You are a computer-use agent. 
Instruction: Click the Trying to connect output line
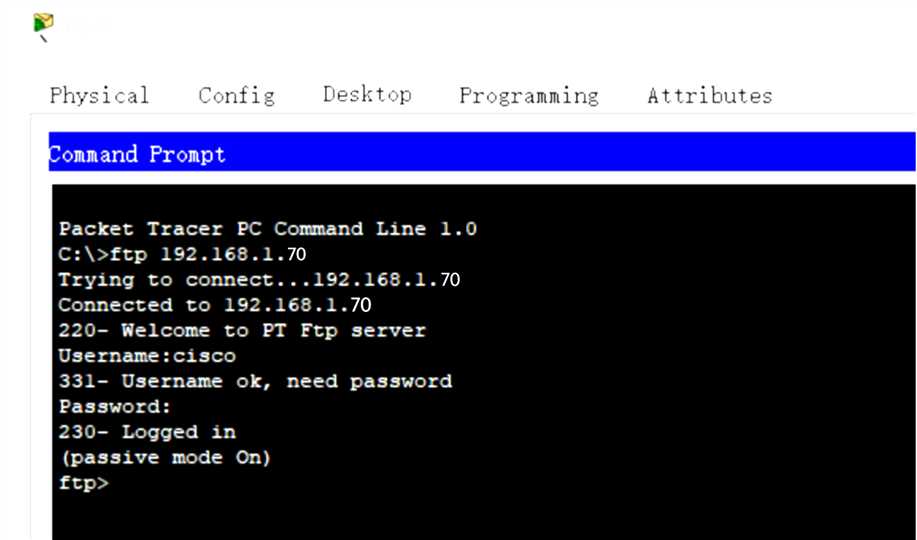pos(259,280)
